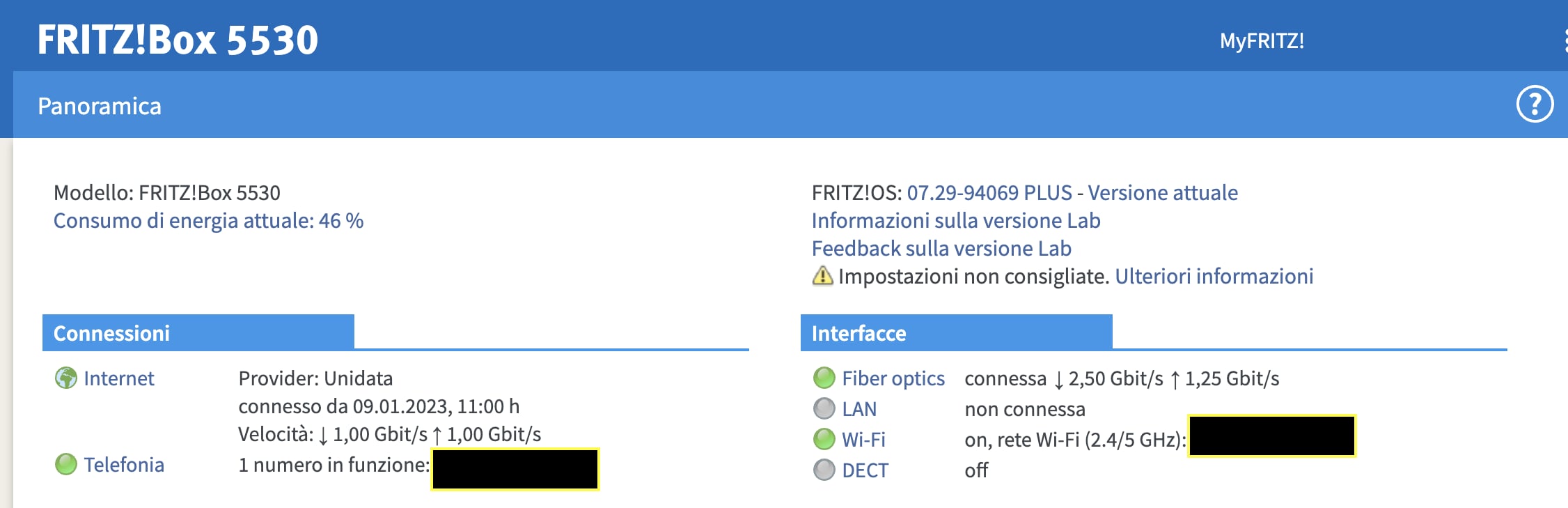Go to the LAN interface link
The height and width of the screenshot is (508, 1568).
click(x=859, y=409)
